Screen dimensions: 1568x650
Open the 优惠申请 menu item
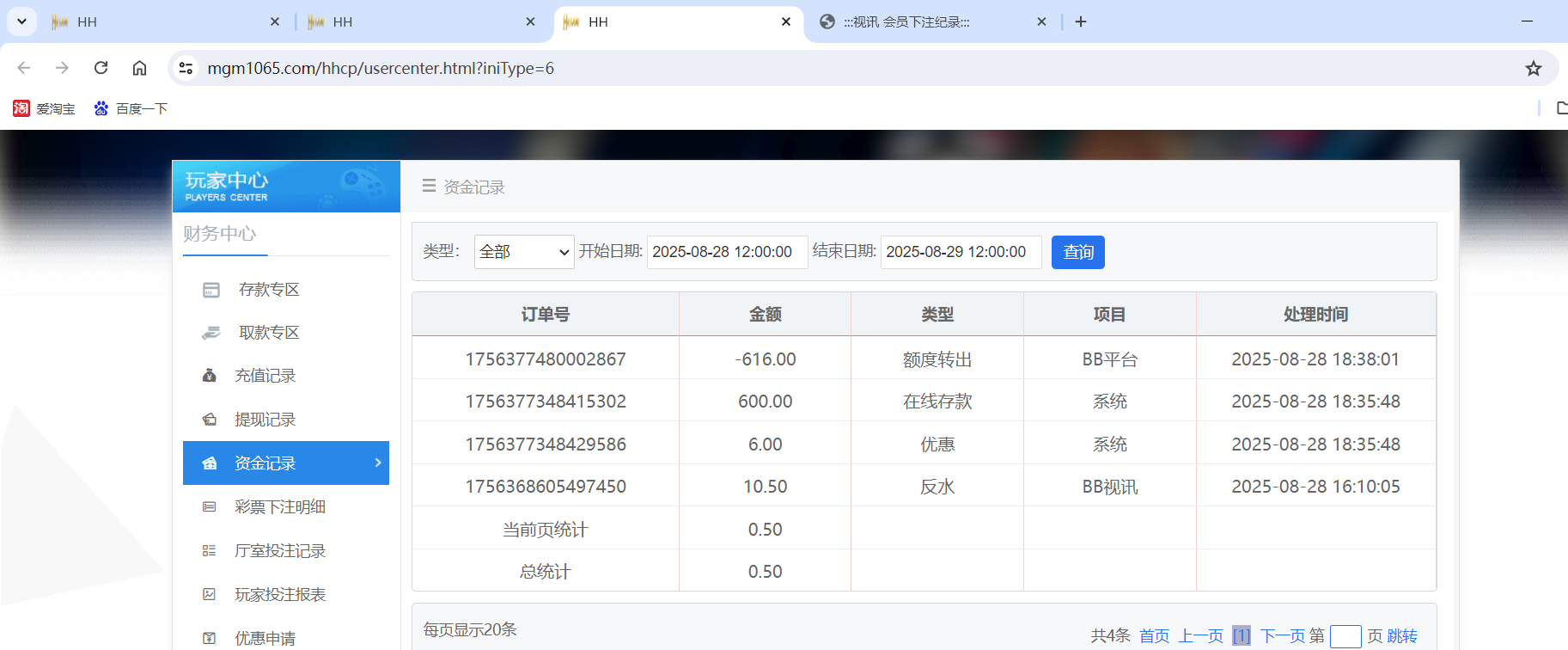[265, 638]
